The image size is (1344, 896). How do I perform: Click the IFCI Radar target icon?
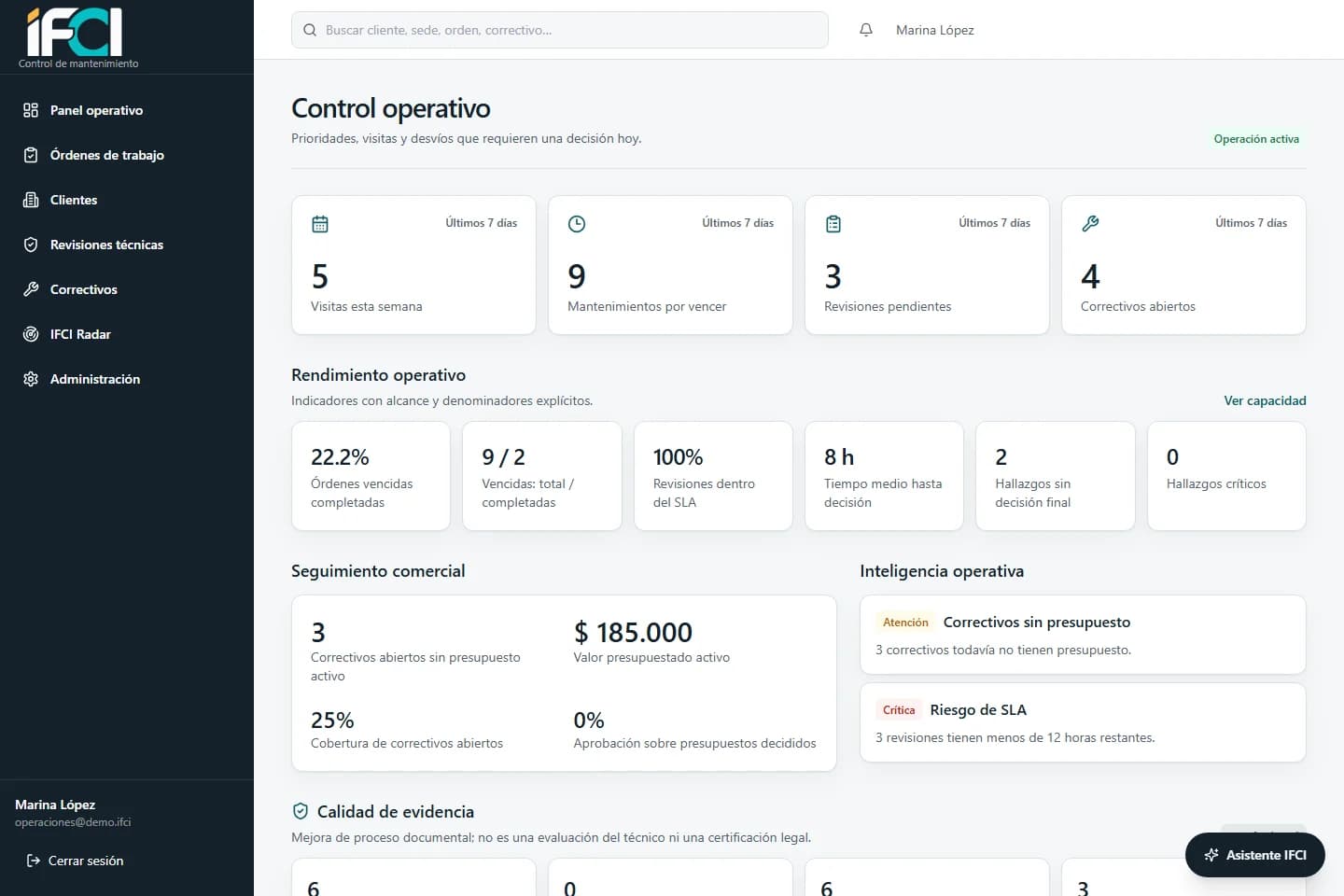point(31,334)
